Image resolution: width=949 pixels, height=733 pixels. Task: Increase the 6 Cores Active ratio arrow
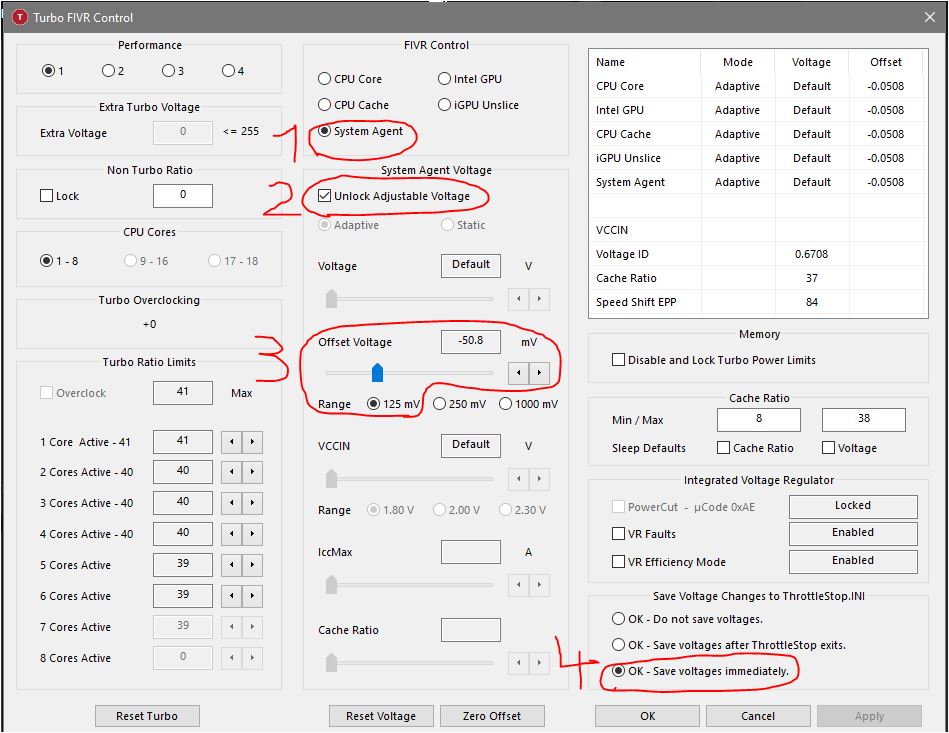252,596
